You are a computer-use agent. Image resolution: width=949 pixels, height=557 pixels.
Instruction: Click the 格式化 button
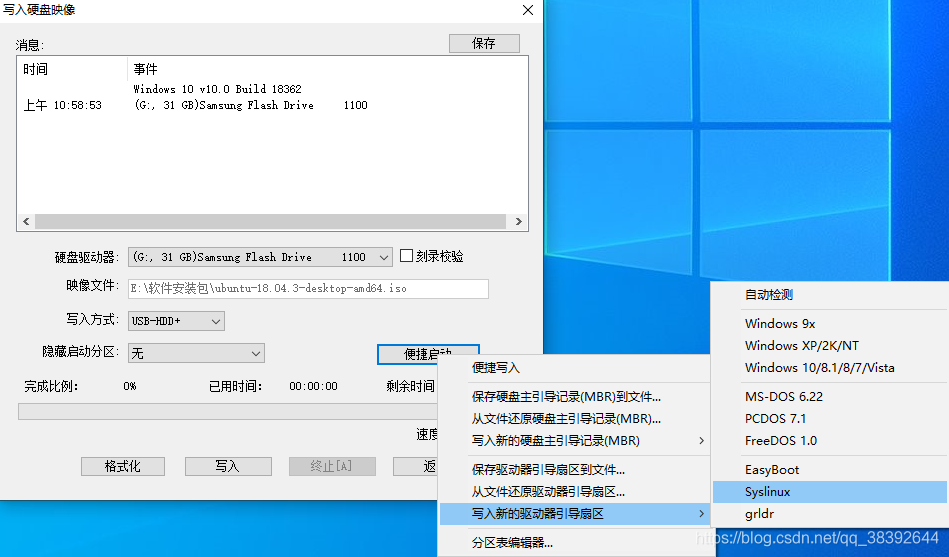pos(123,466)
